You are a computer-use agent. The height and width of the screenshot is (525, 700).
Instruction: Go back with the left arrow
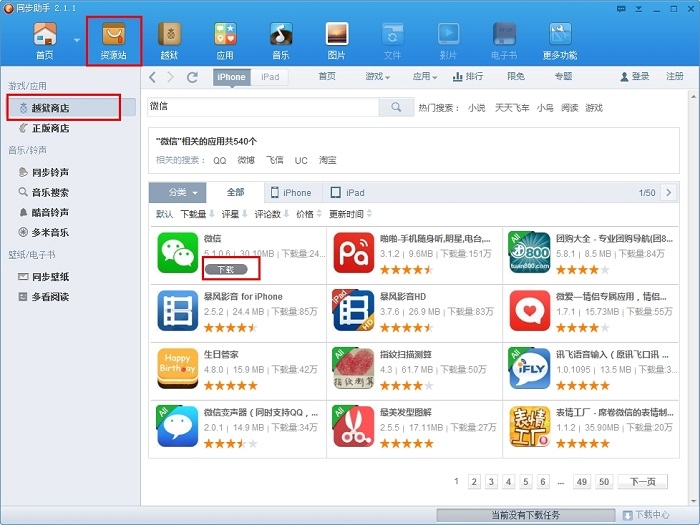coord(153,77)
